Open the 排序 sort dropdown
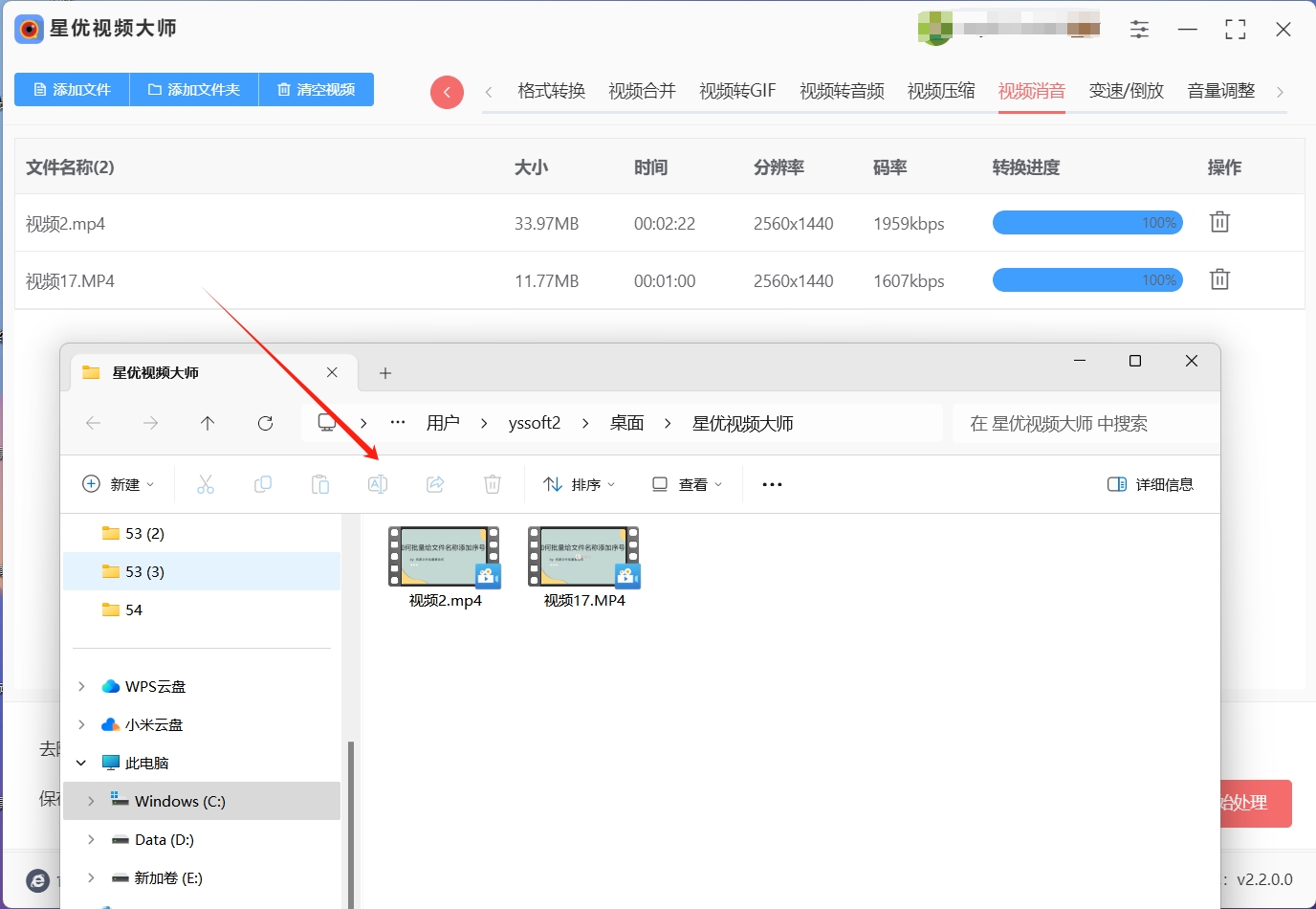The height and width of the screenshot is (909, 1316). coord(580,484)
